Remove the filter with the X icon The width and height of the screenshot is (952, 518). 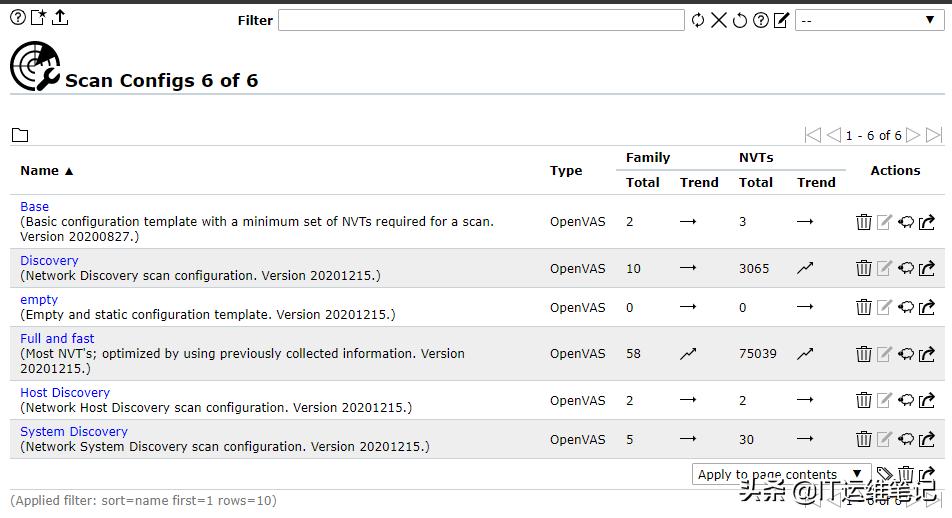719,20
